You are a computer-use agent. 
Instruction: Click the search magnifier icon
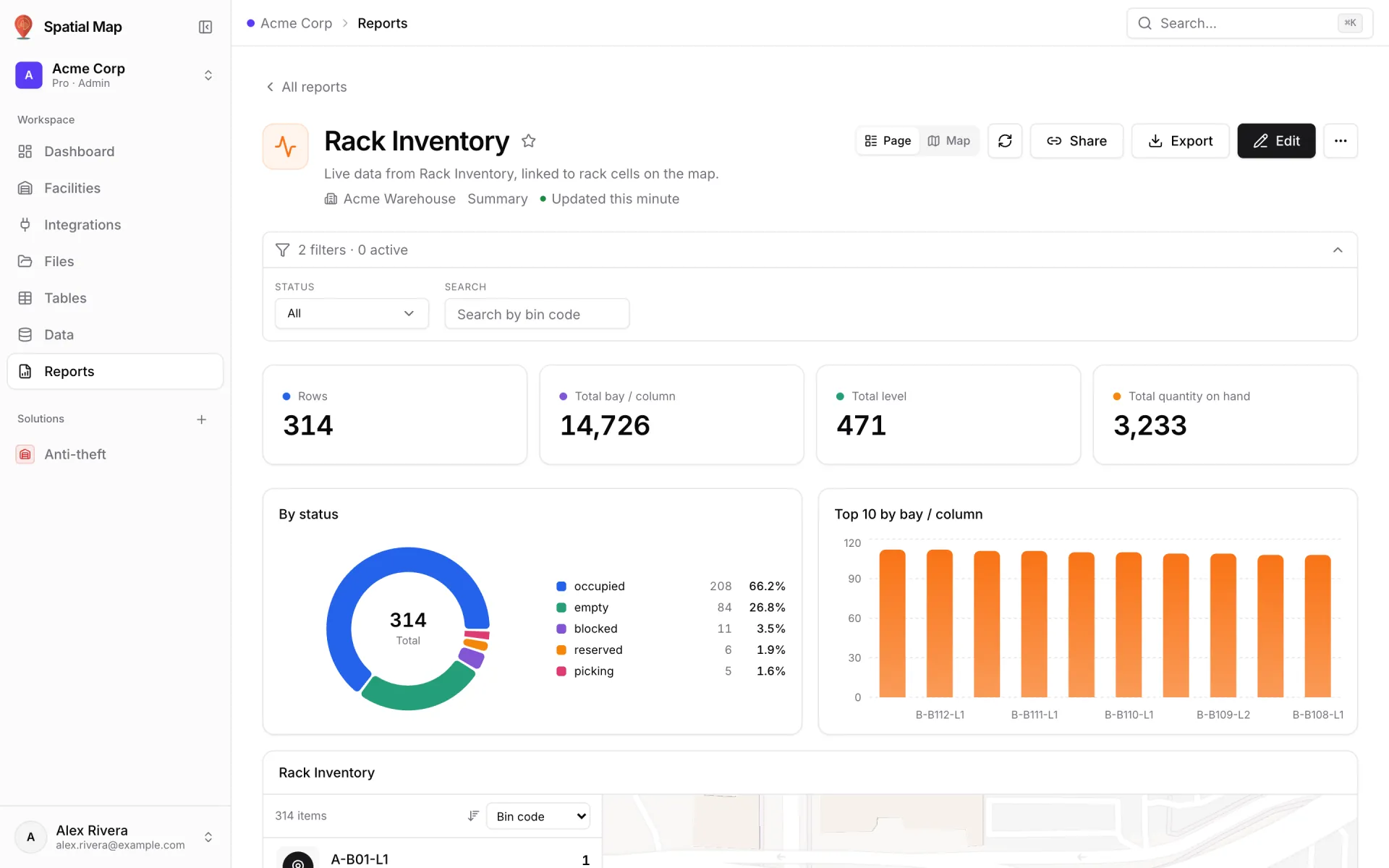point(1145,23)
